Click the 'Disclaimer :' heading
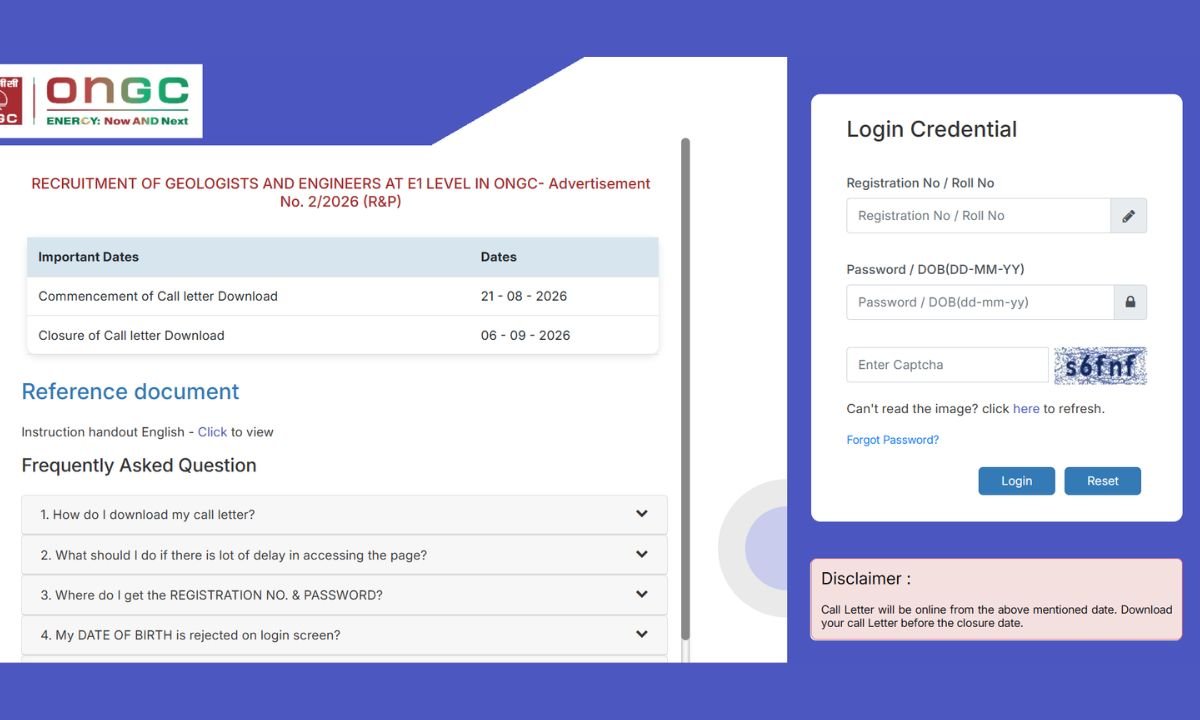 [866, 578]
